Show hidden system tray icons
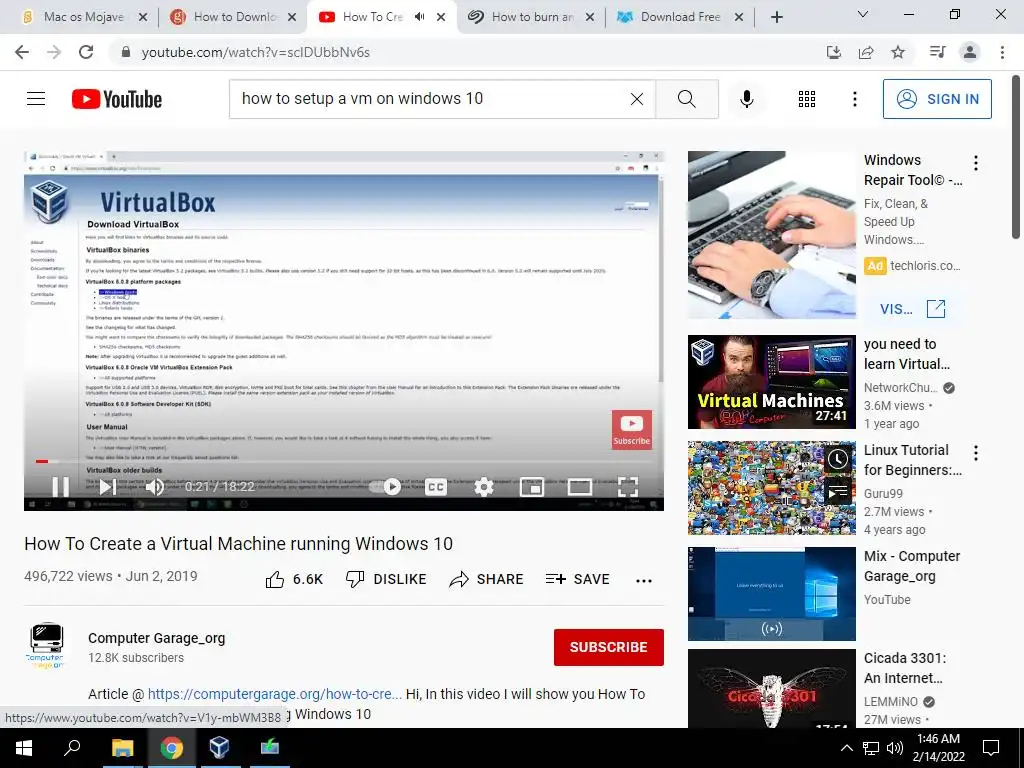 846,748
